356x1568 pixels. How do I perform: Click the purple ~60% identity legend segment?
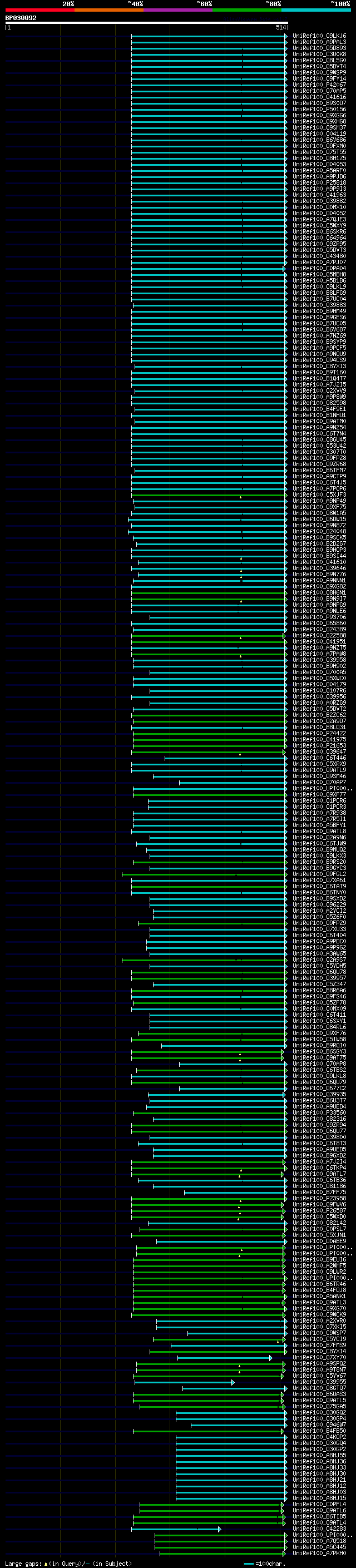tap(179, 10)
